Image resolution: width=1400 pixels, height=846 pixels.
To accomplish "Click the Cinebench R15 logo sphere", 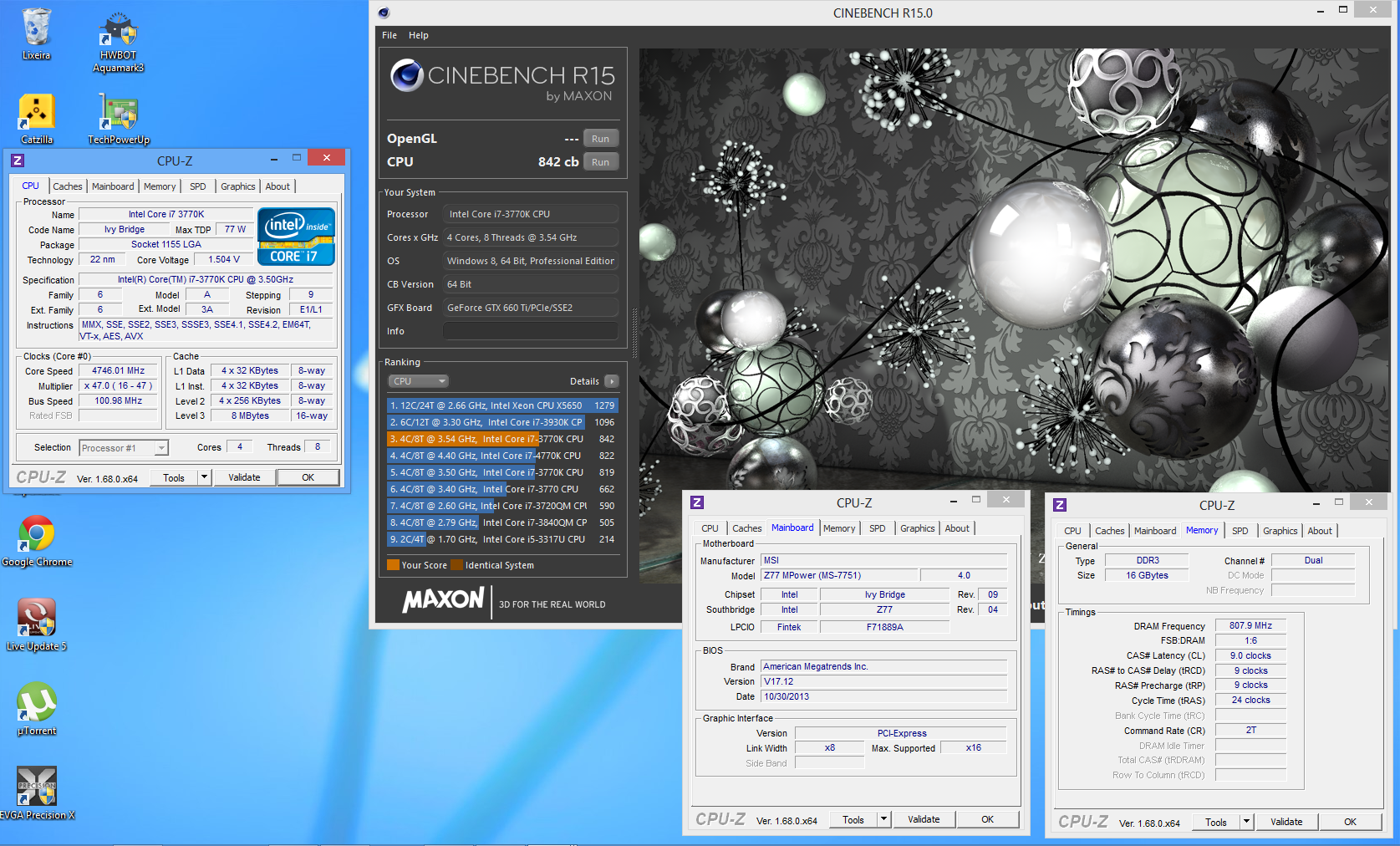I will click(407, 75).
